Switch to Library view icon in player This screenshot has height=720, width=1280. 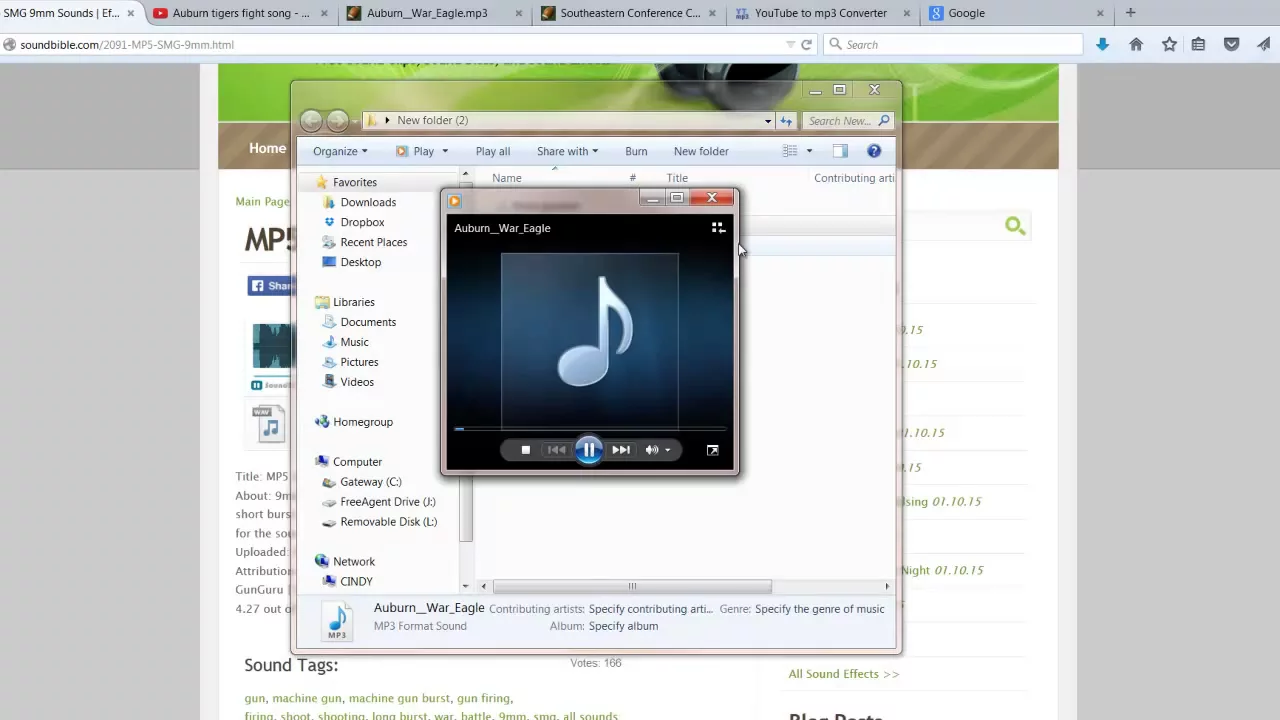point(718,228)
